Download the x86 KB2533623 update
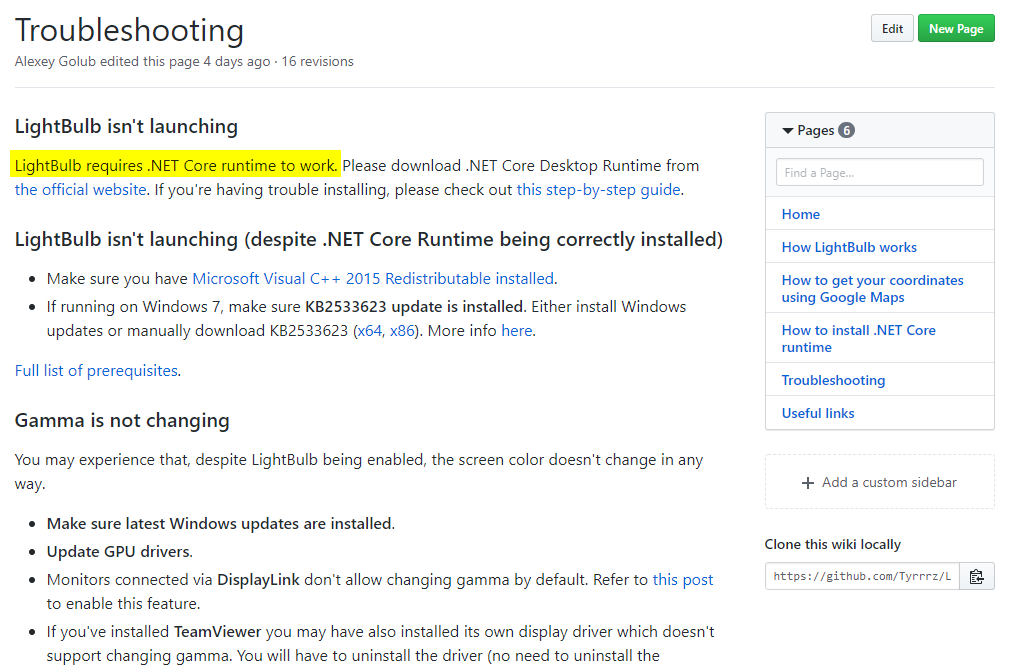Image resolution: width=1025 pixels, height=670 pixels. [402, 331]
